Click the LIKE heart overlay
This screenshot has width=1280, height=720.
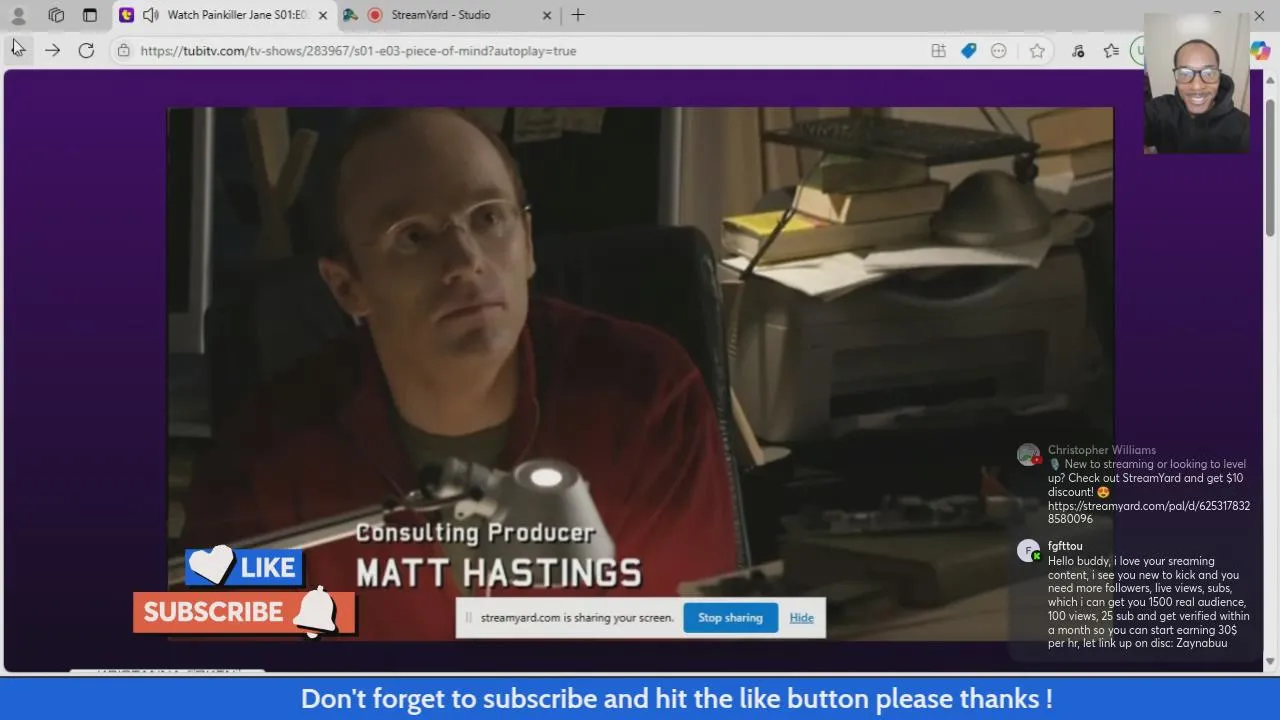(x=243, y=566)
